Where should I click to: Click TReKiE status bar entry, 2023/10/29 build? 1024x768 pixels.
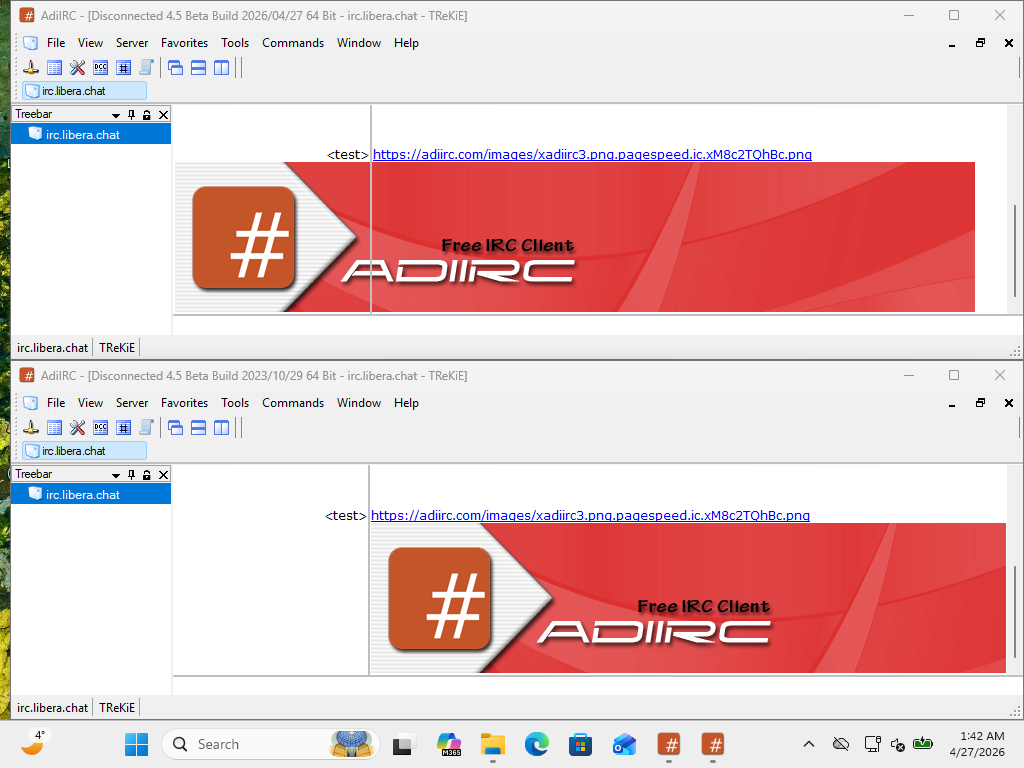(x=117, y=708)
